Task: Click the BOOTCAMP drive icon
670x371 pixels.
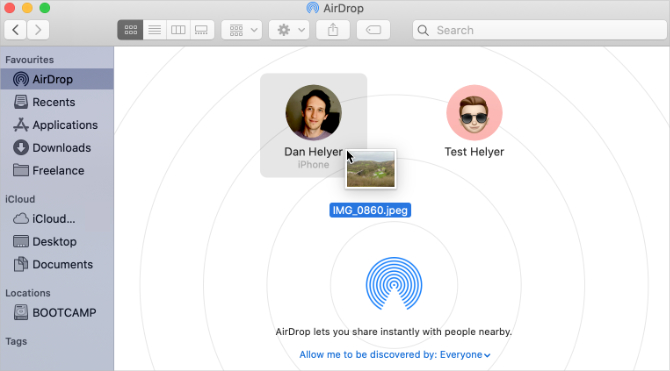Action: pos(21,312)
